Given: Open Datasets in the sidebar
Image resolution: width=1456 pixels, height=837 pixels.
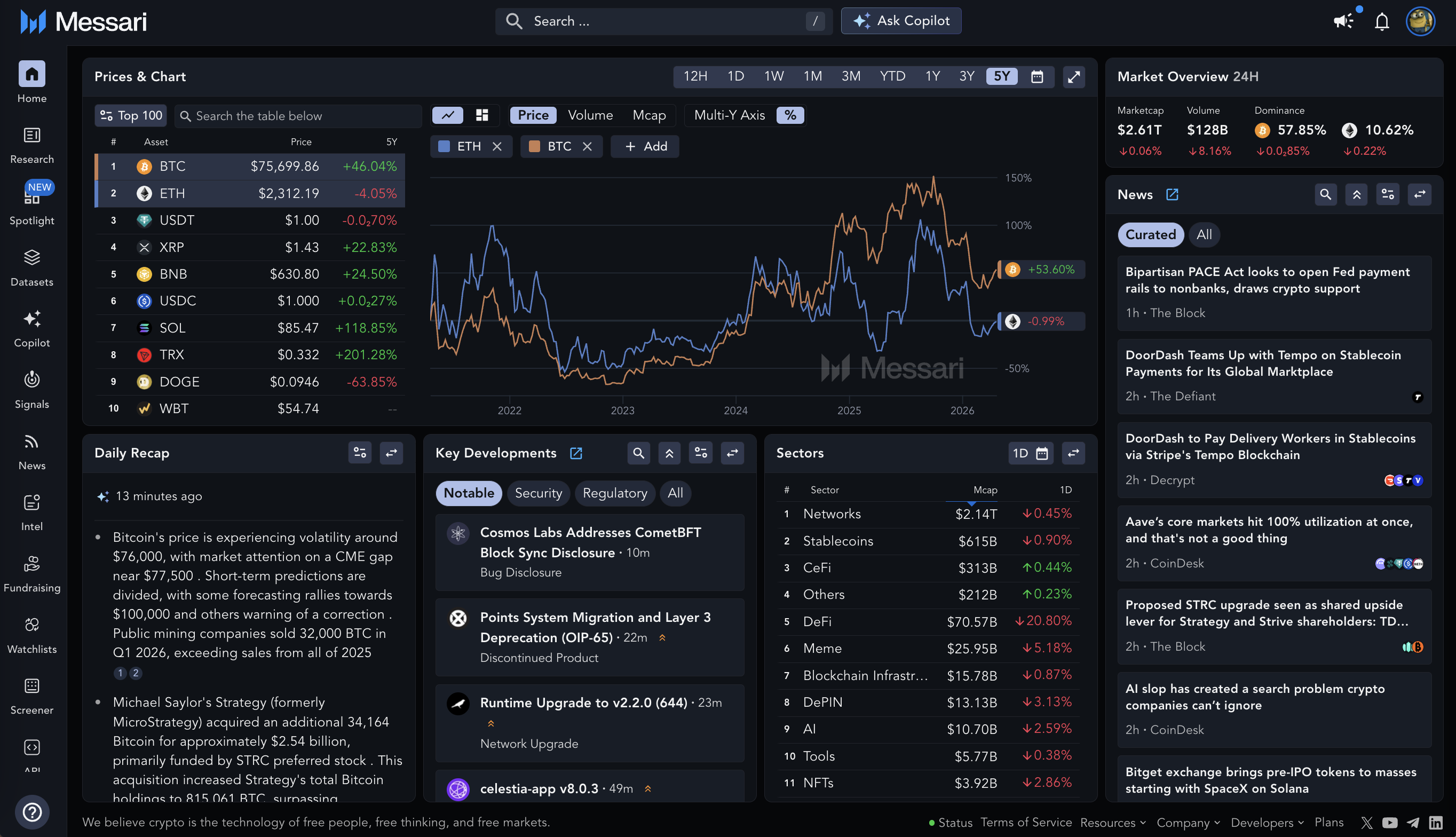Looking at the screenshot, I should [x=31, y=267].
